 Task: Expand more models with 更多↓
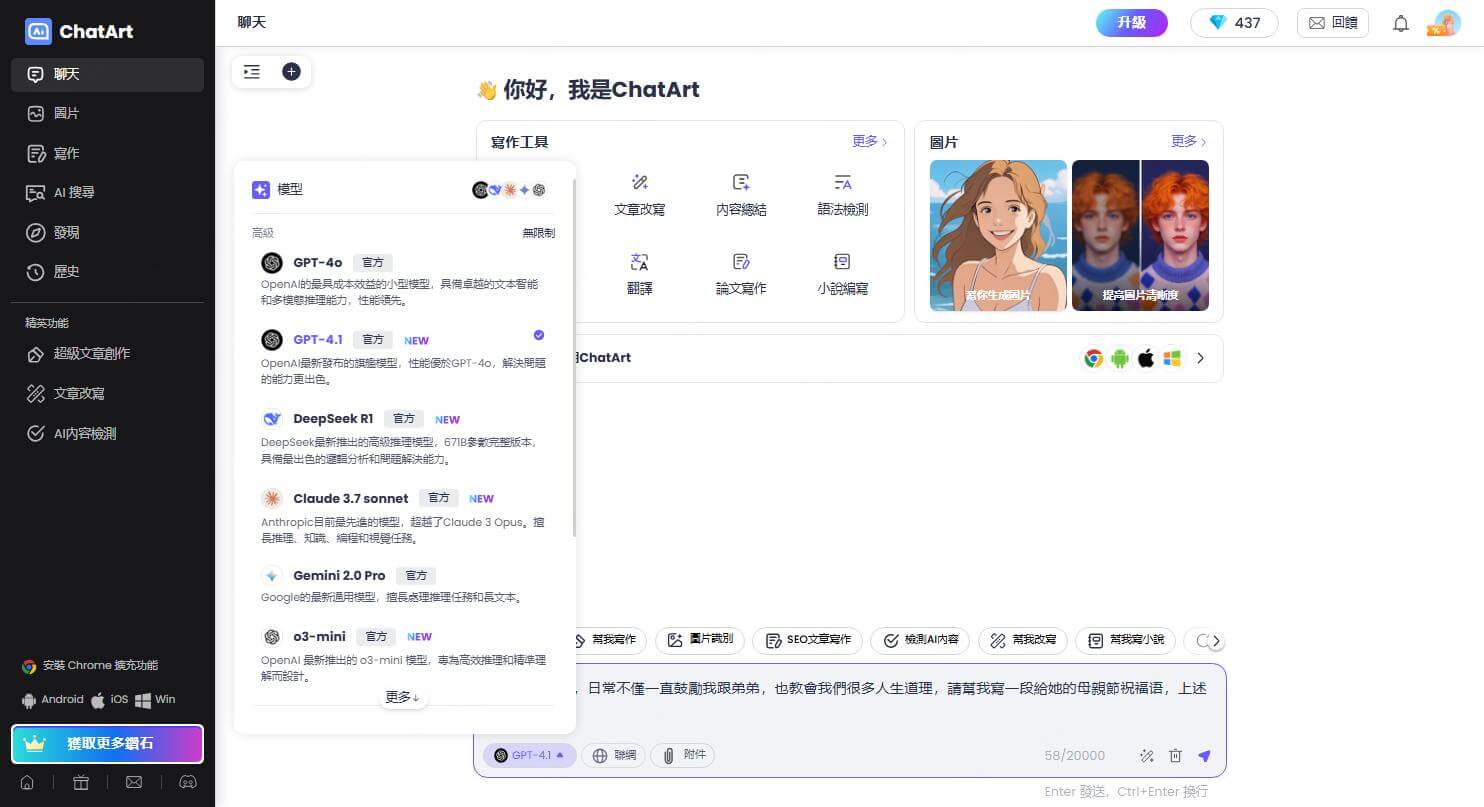point(403,697)
